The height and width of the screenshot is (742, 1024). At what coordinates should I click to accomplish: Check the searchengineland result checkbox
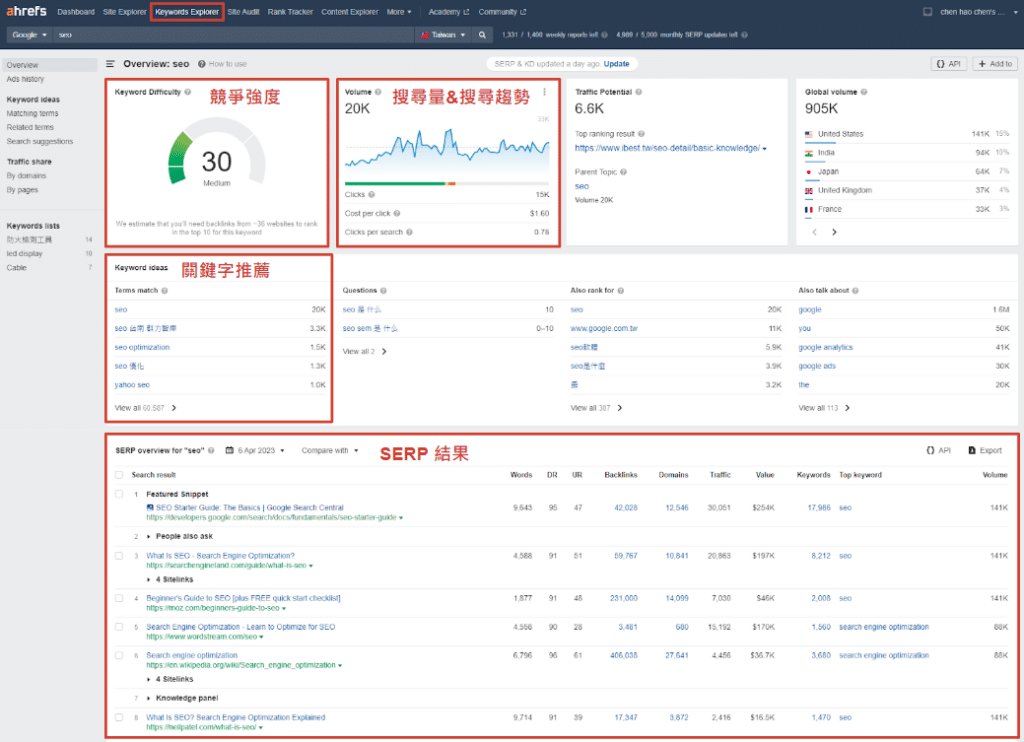point(119,556)
